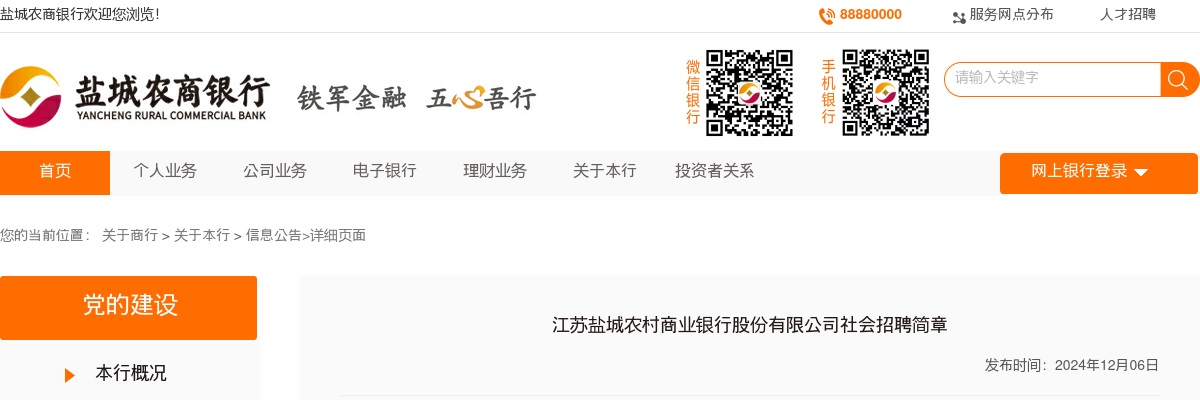Click the 人才招聘 link
This screenshot has width=1200, height=400.
coord(1128,15)
